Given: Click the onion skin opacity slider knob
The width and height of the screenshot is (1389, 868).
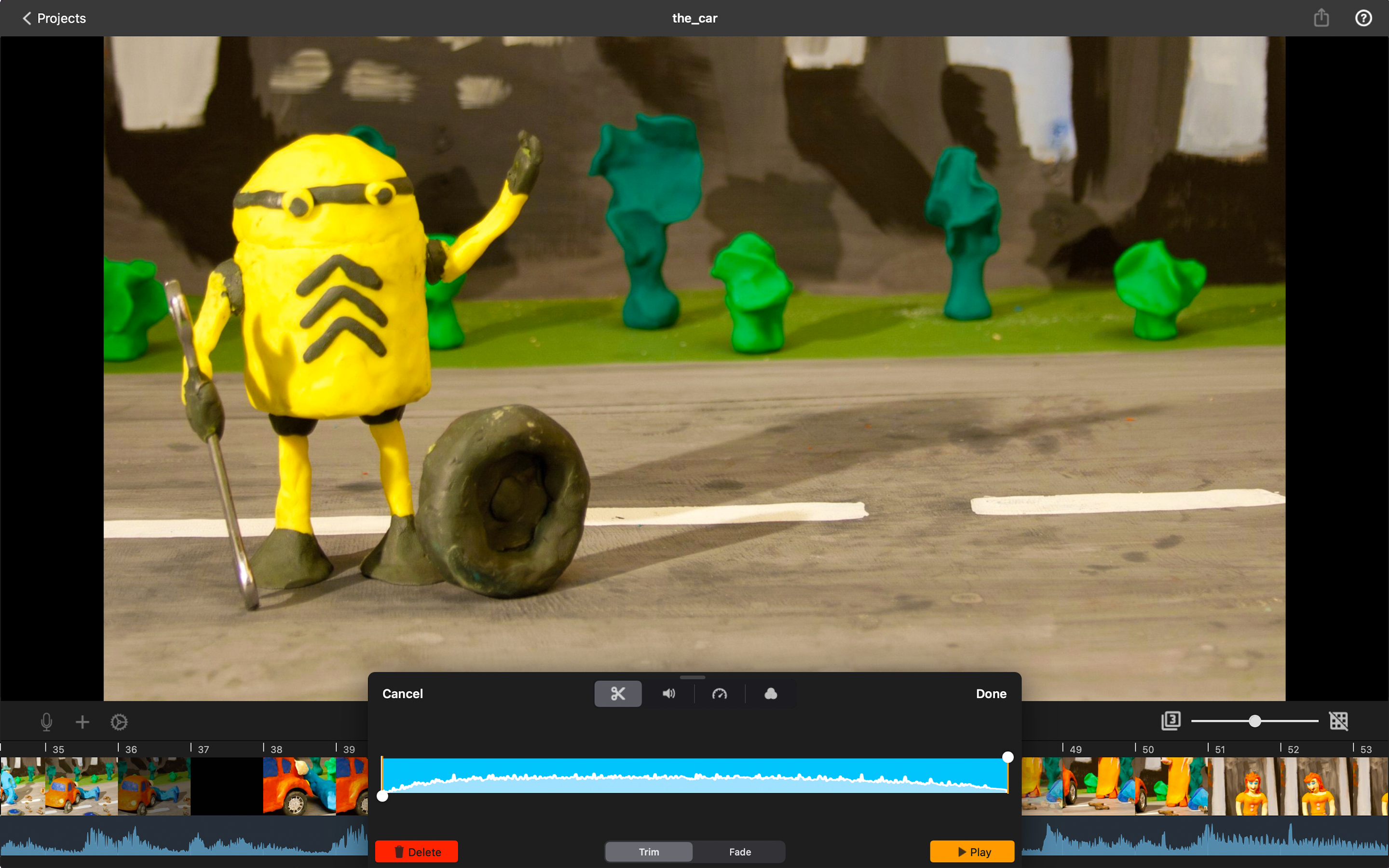Looking at the screenshot, I should pyautogui.click(x=1255, y=720).
